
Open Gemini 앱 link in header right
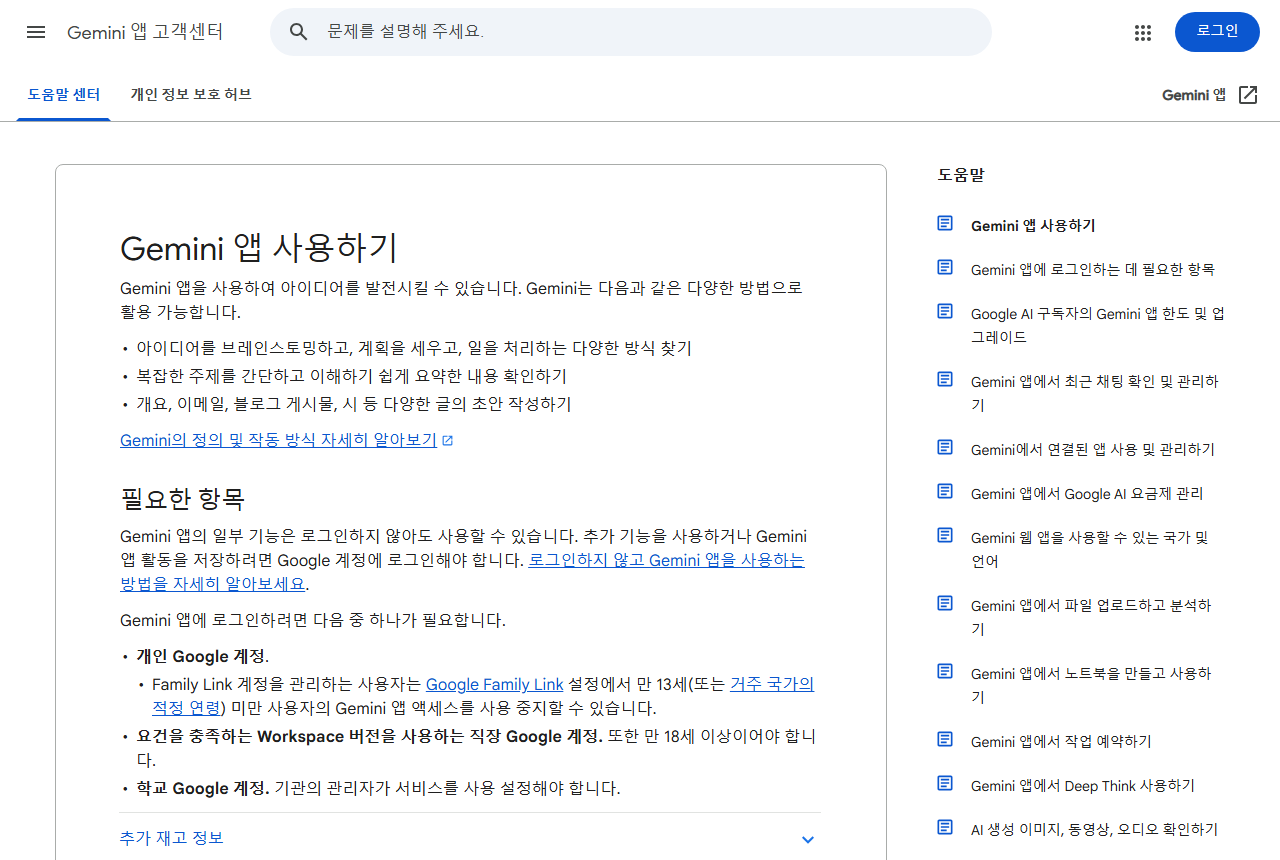pos(1194,95)
